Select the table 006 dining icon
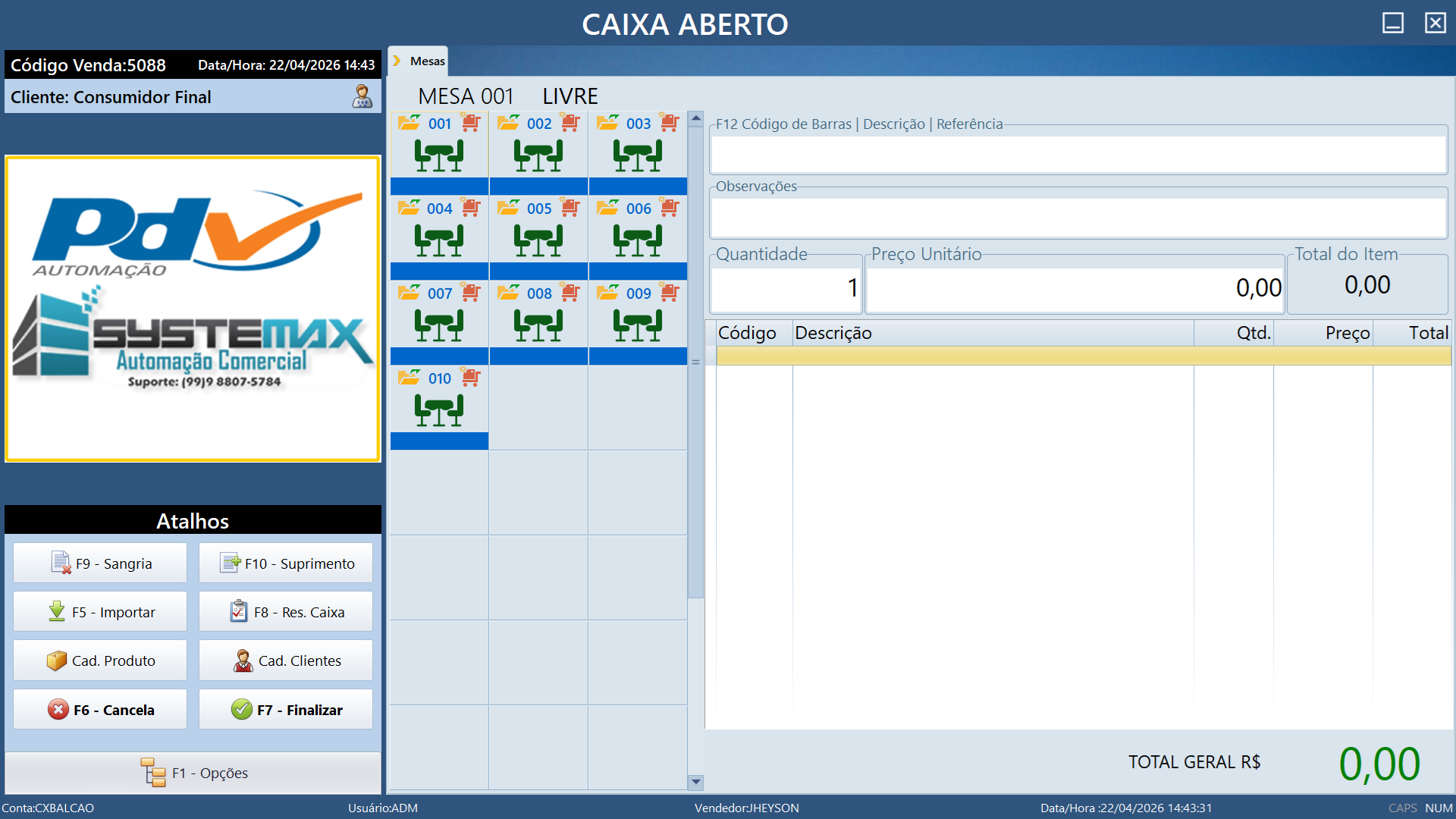The height and width of the screenshot is (819, 1456). 638,240
